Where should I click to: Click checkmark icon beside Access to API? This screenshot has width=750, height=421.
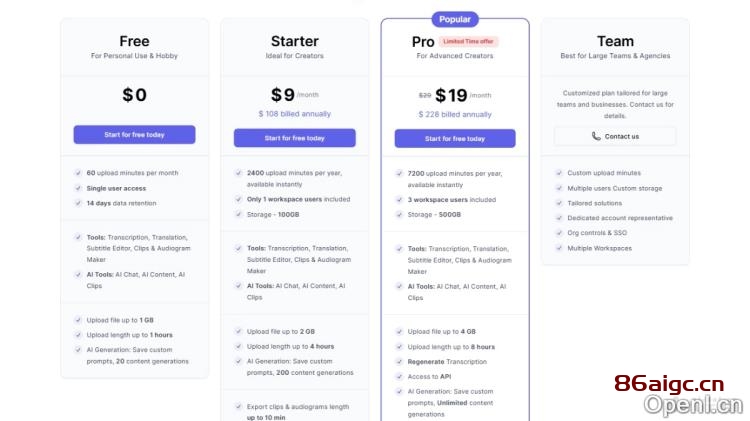(399, 377)
